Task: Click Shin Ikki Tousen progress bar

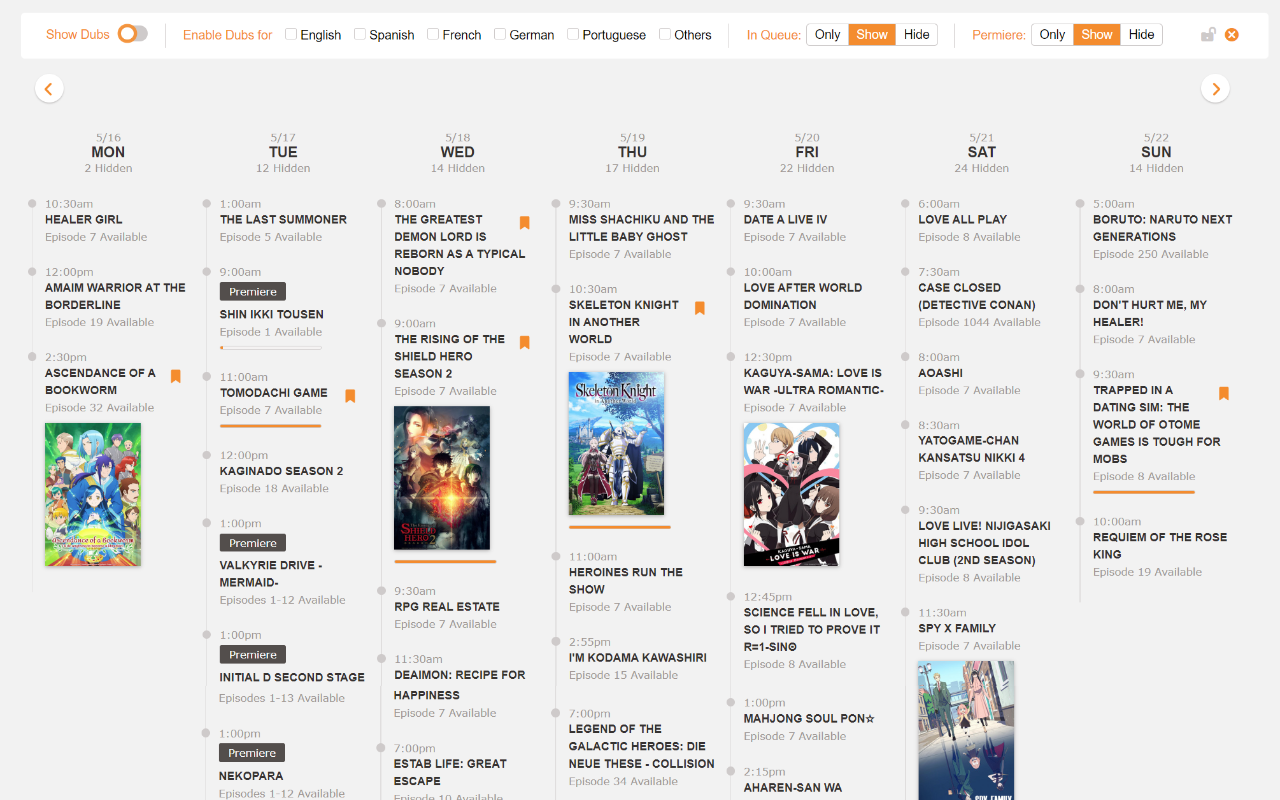Action: point(271,348)
